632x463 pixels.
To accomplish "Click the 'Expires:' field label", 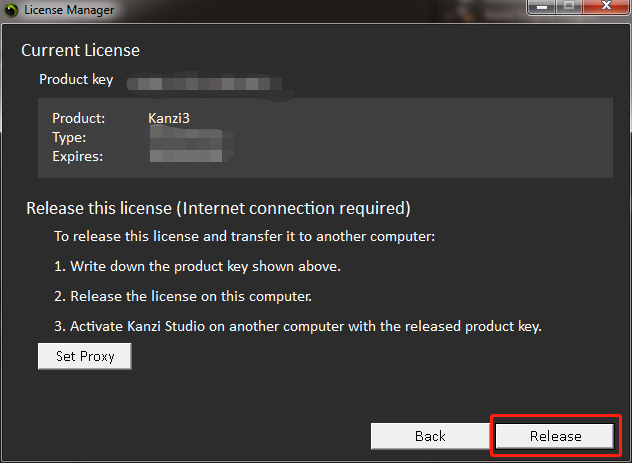I will click(77, 156).
